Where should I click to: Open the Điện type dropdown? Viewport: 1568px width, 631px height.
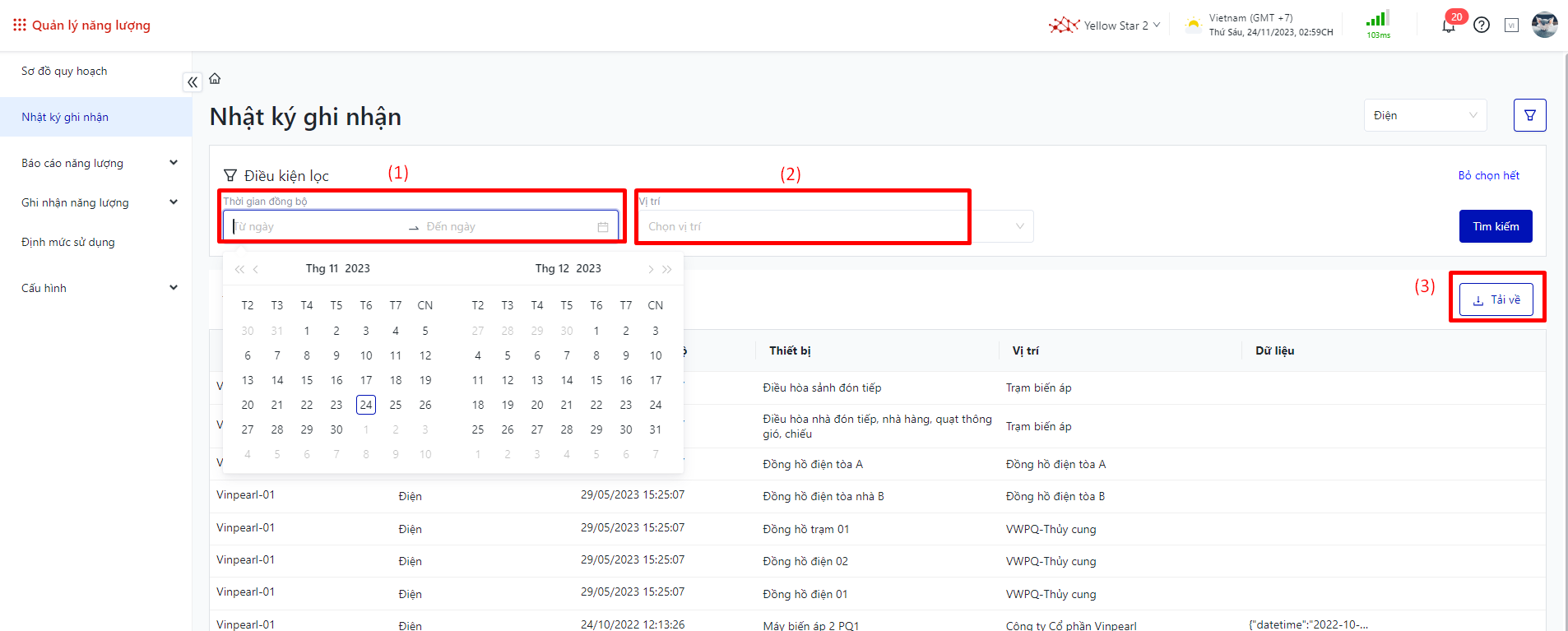click(1424, 115)
